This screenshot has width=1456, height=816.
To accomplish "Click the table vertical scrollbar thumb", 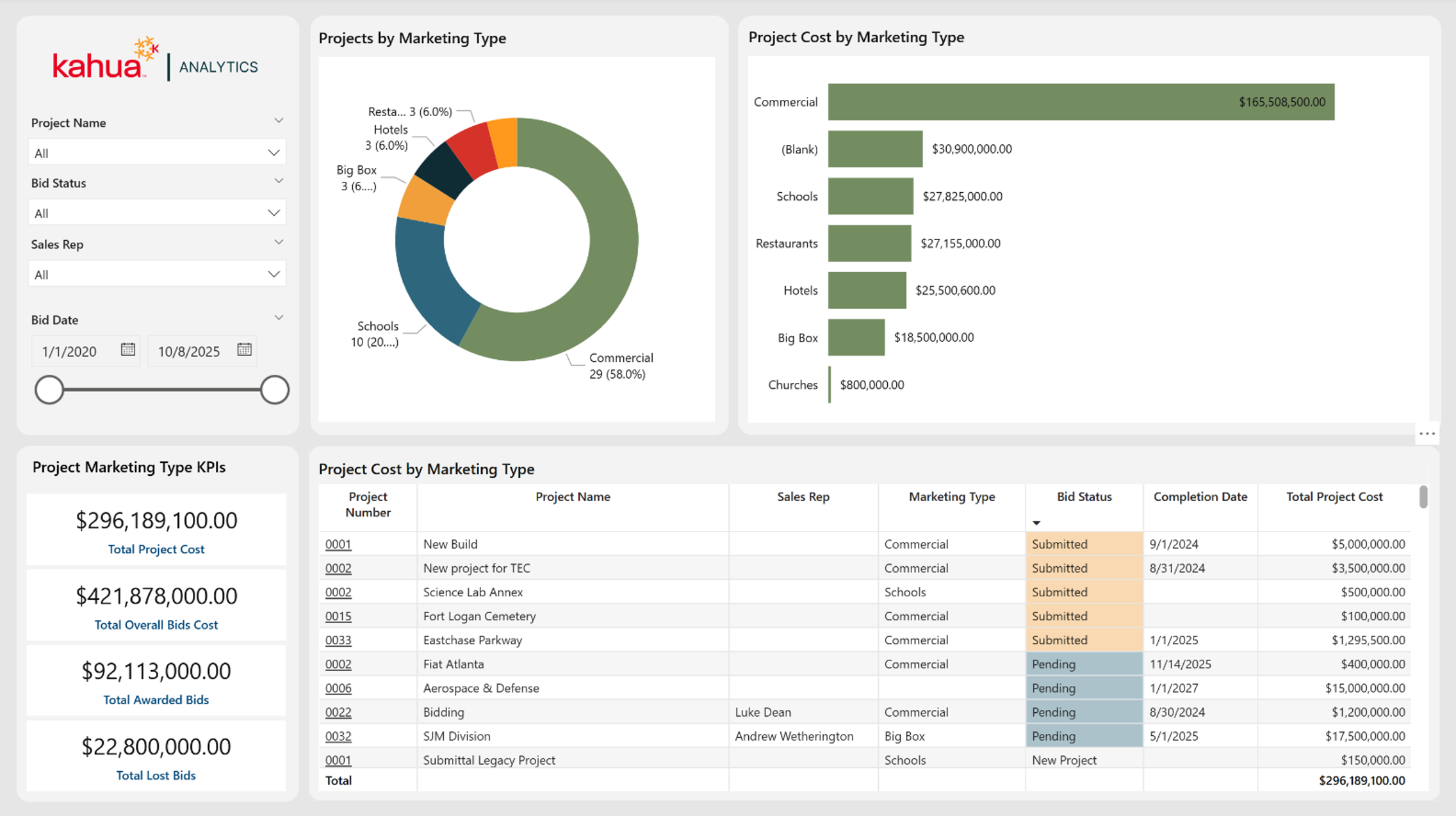I will pos(1423,496).
